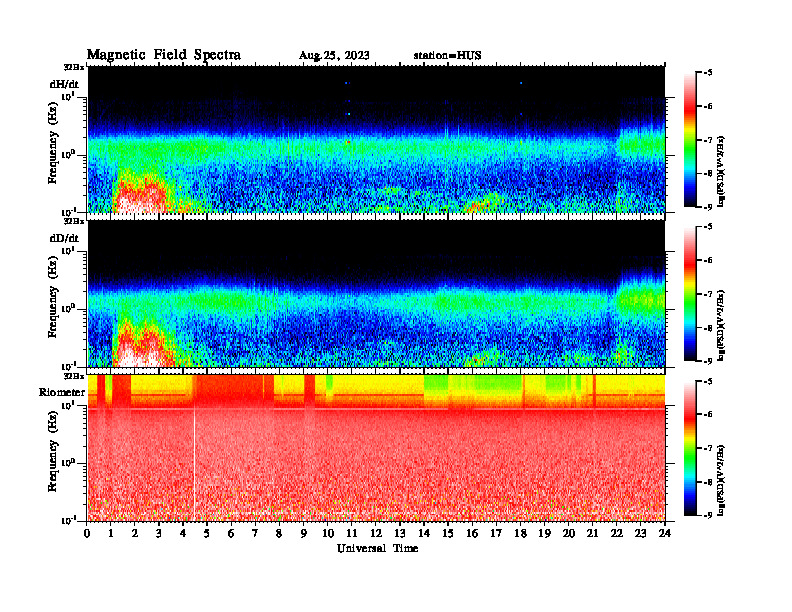This screenshot has height=612, width=792.
Task: Click the dH/dt panel color scale bar
Action: tap(690, 139)
